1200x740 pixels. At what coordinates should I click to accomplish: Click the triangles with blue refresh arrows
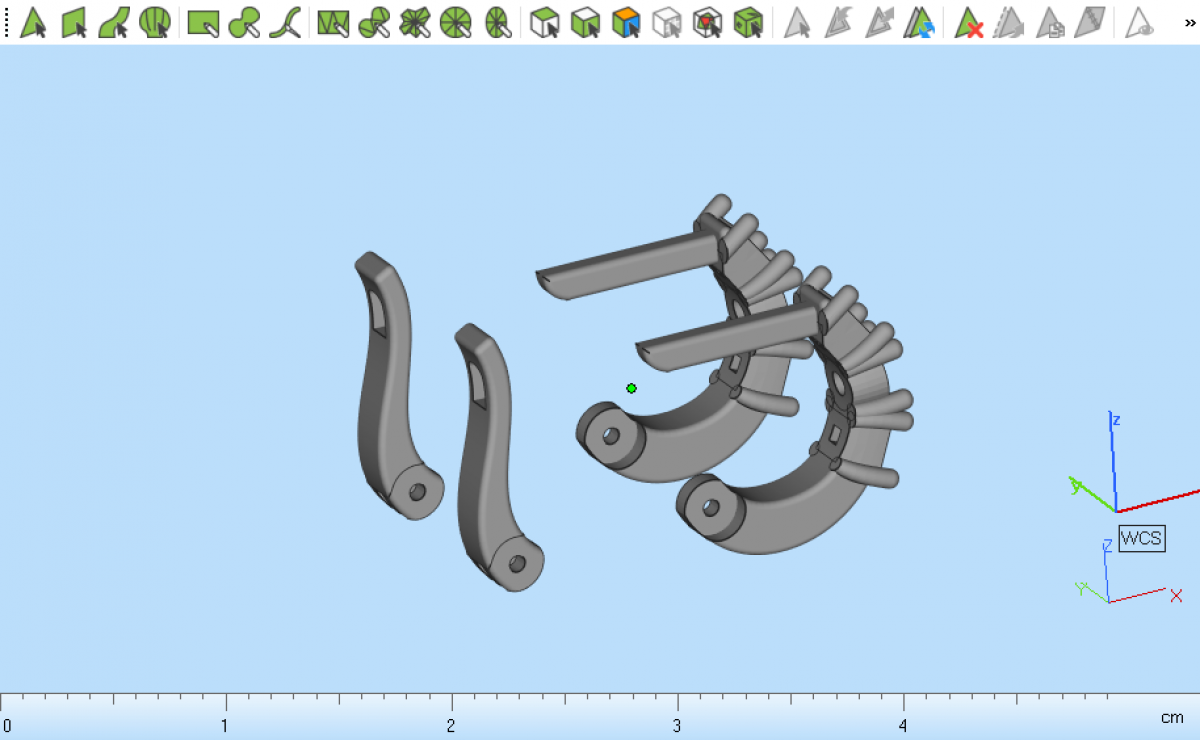(x=919, y=22)
